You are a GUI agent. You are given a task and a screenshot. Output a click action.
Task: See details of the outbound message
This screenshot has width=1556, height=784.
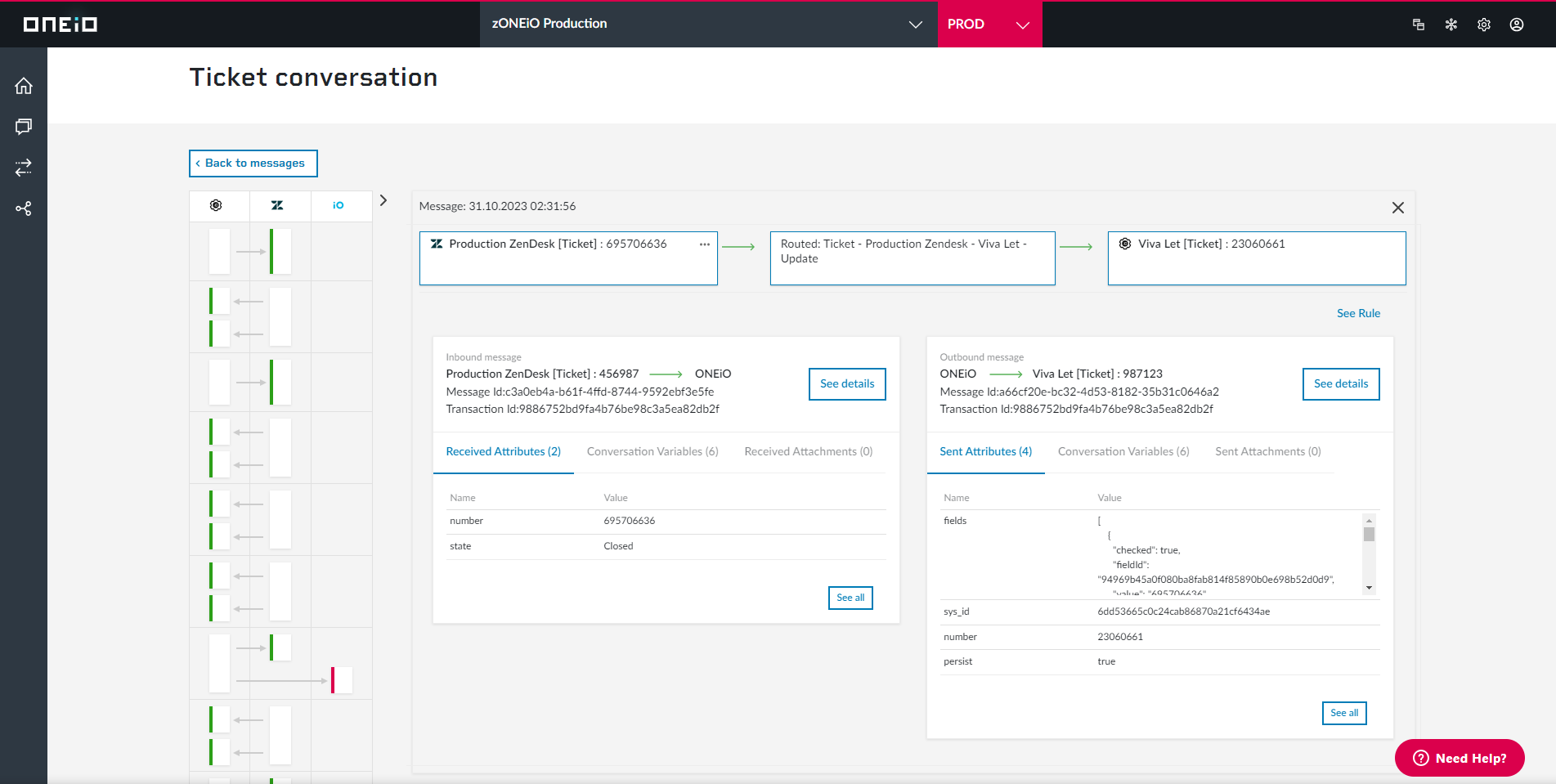tap(1341, 384)
